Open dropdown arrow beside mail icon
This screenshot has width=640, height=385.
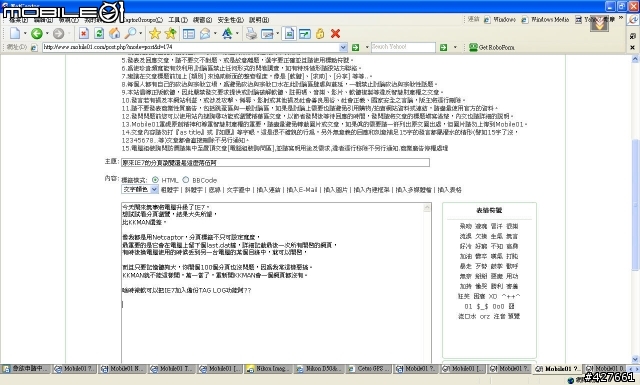(215, 33)
